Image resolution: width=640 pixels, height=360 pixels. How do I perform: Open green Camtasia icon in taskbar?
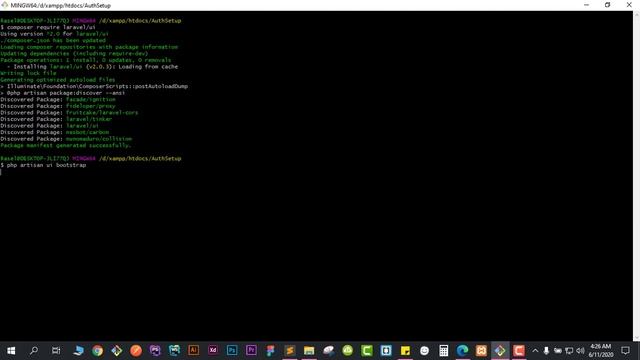tap(367, 351)
